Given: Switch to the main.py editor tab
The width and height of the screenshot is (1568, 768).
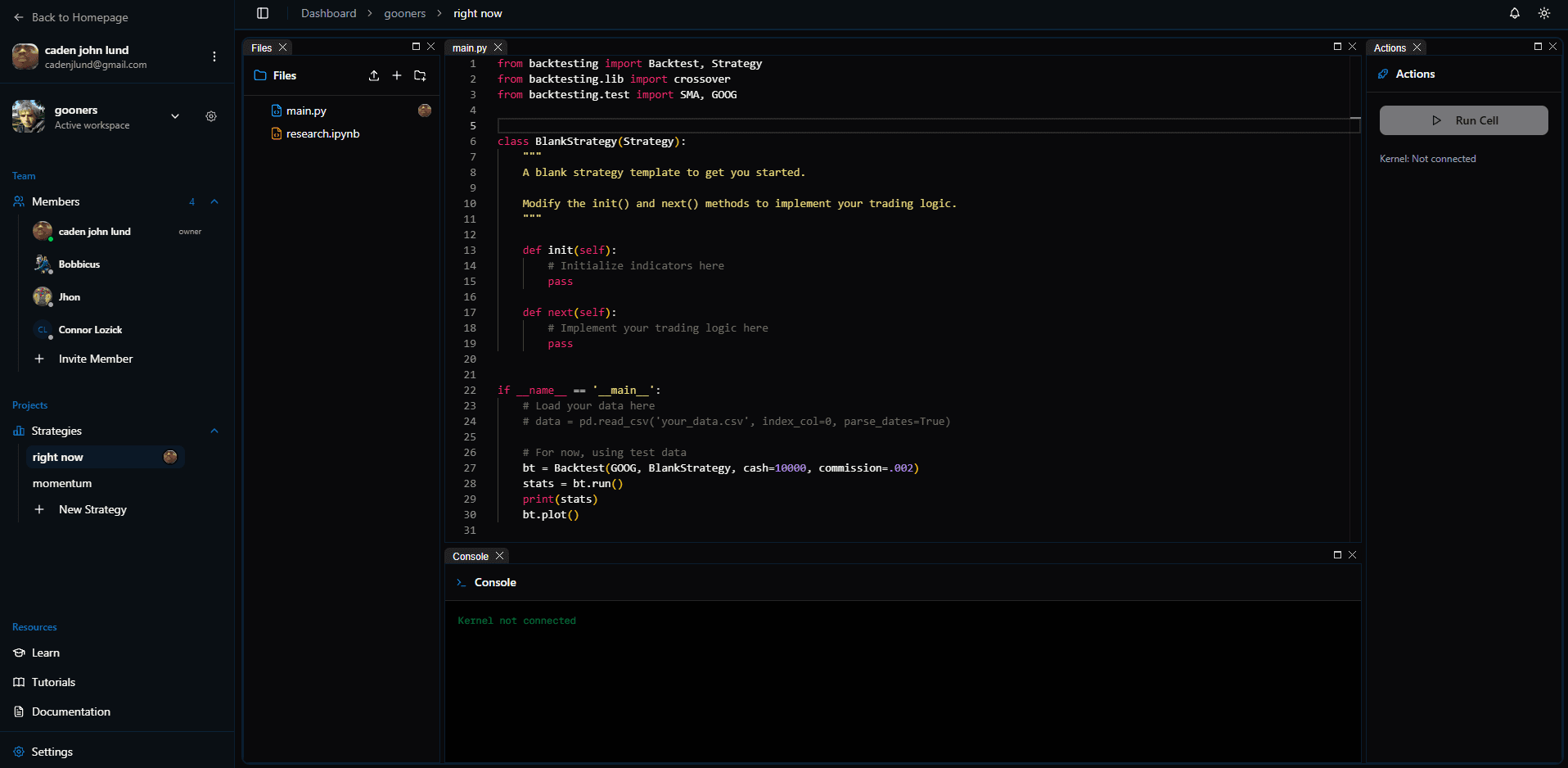Looking at the screenshot, I should (469, 47).
